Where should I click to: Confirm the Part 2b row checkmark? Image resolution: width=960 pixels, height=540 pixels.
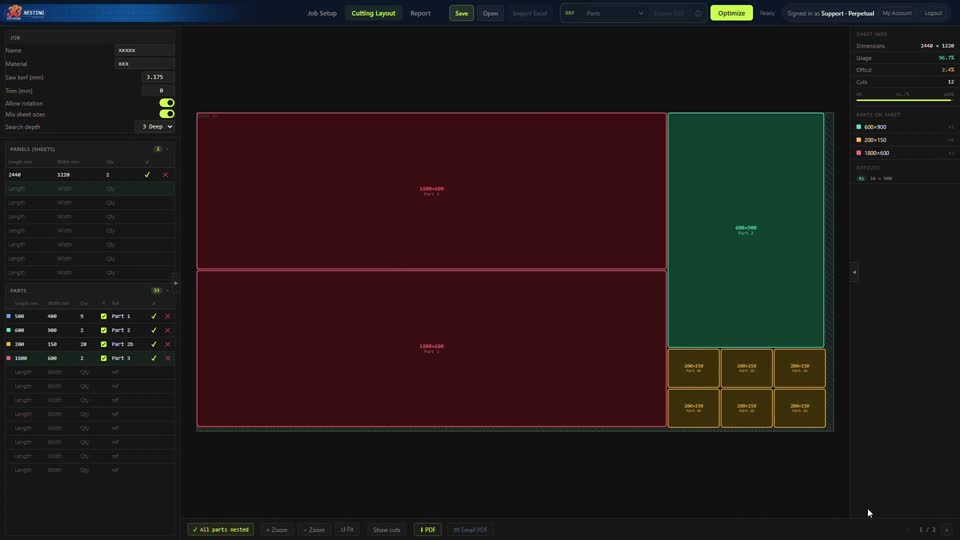click(154, 345)
